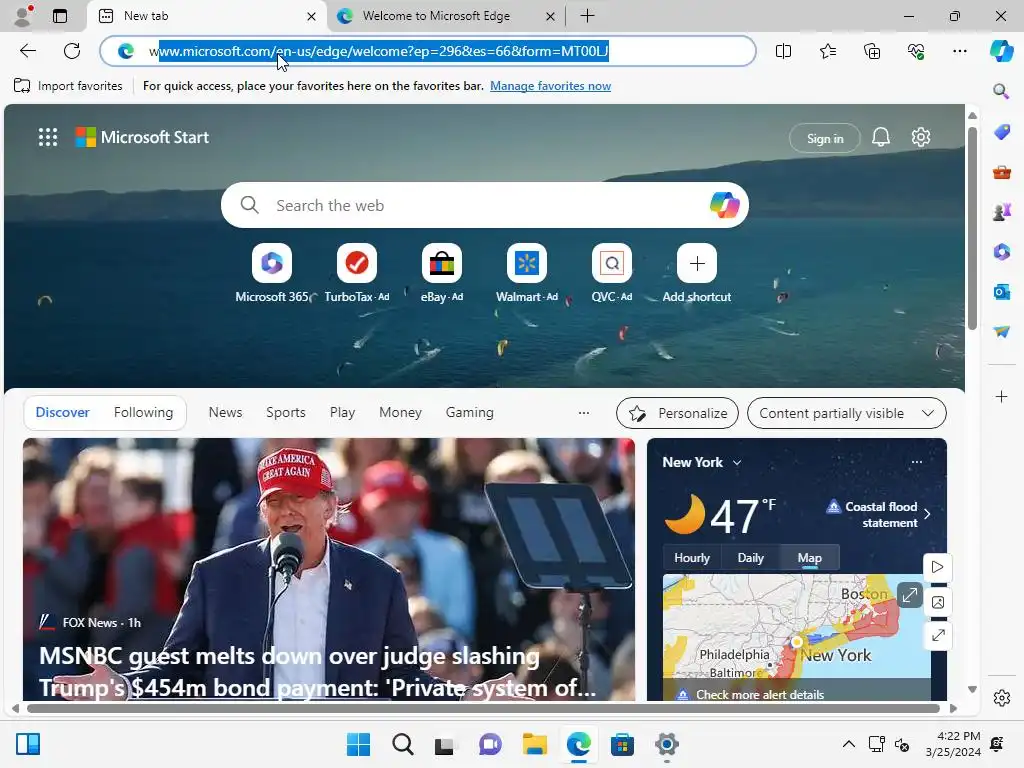The width and height of the screenshot is (1024, 768).
Task: Open split screen view
Action: click(784, 51)
